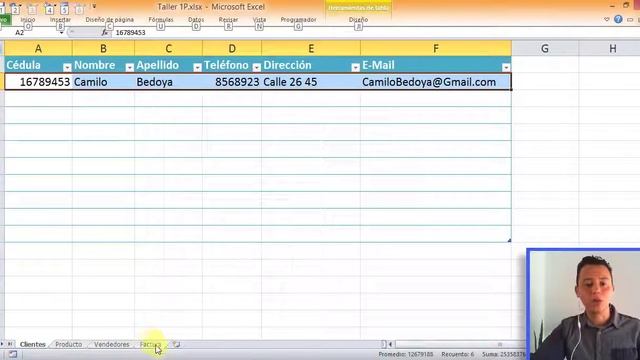Open the Revisar ribbon tab
This screenshot has height=360, width=640.
click(228, 20)
